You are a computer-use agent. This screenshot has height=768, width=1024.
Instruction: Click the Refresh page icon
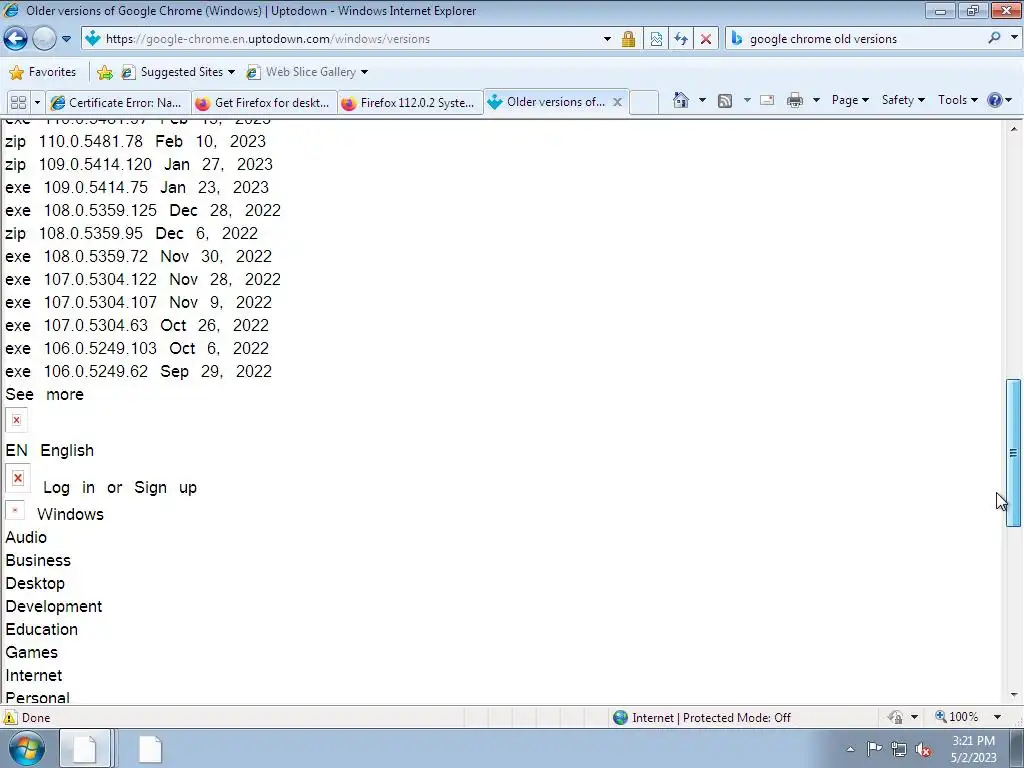[680, 39]
